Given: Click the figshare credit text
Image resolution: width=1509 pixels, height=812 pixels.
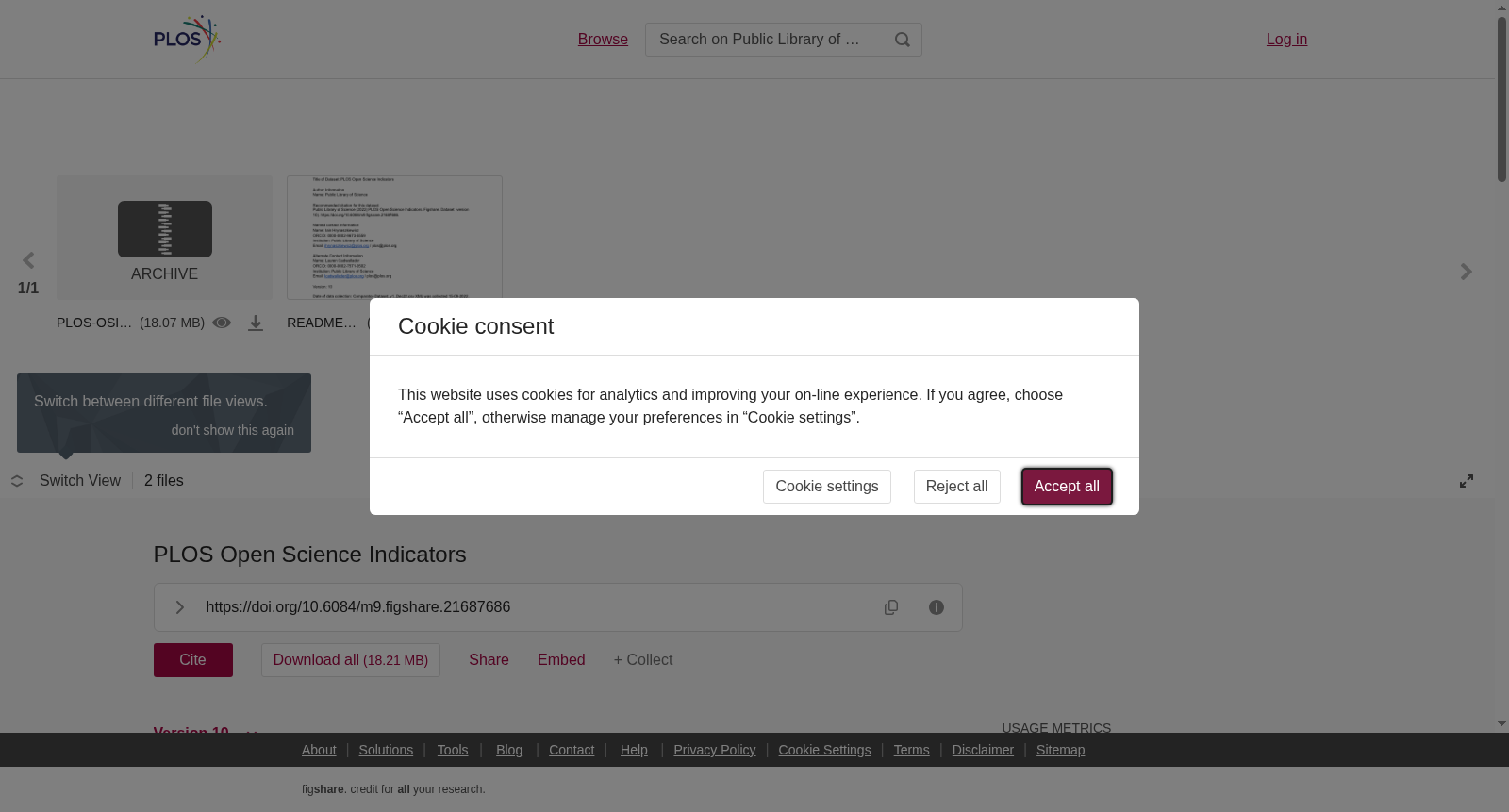Looking at the screenshot, I should pos(393,789).
